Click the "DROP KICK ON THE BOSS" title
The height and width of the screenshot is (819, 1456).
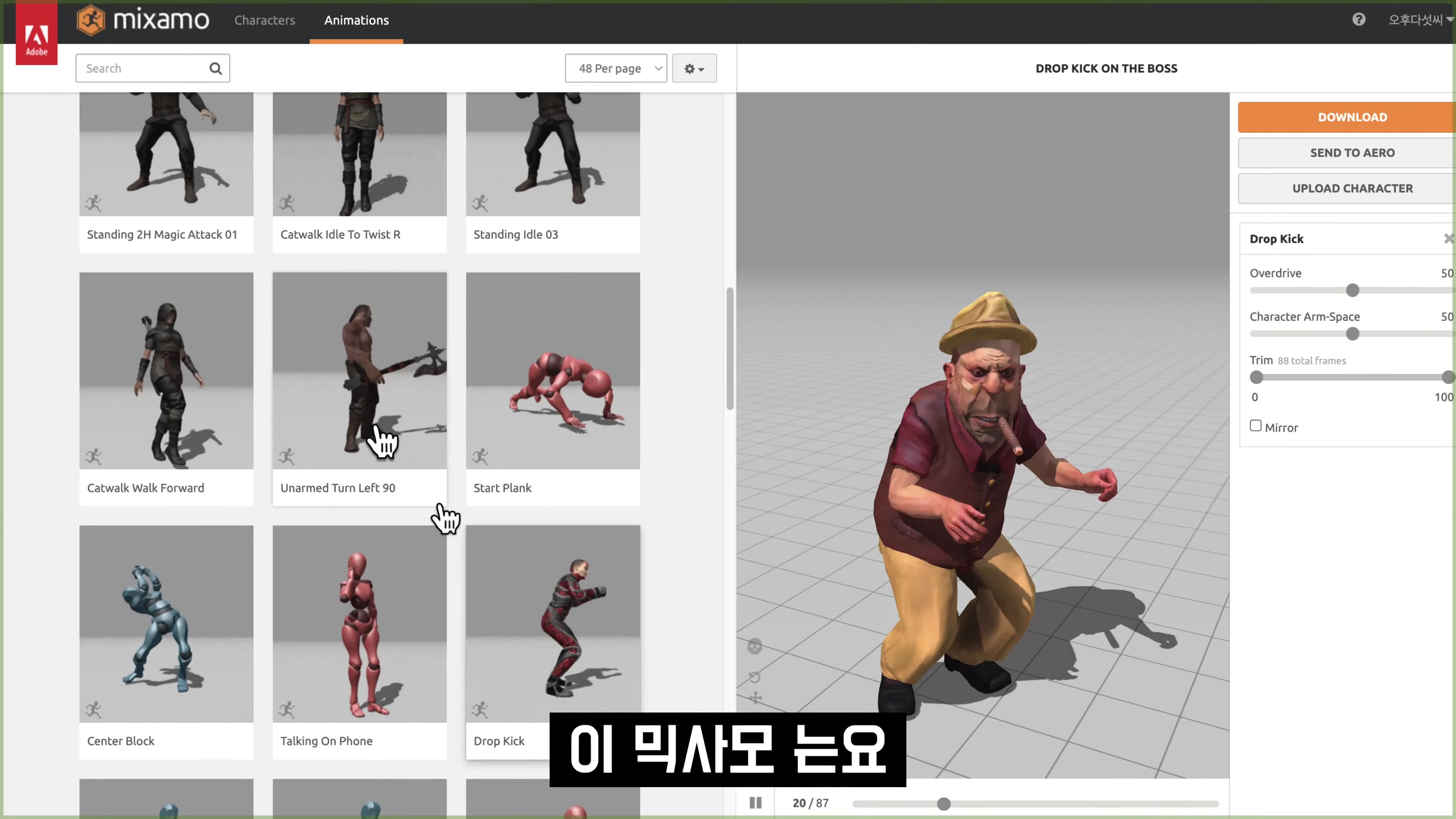(x=1106, y=68)
